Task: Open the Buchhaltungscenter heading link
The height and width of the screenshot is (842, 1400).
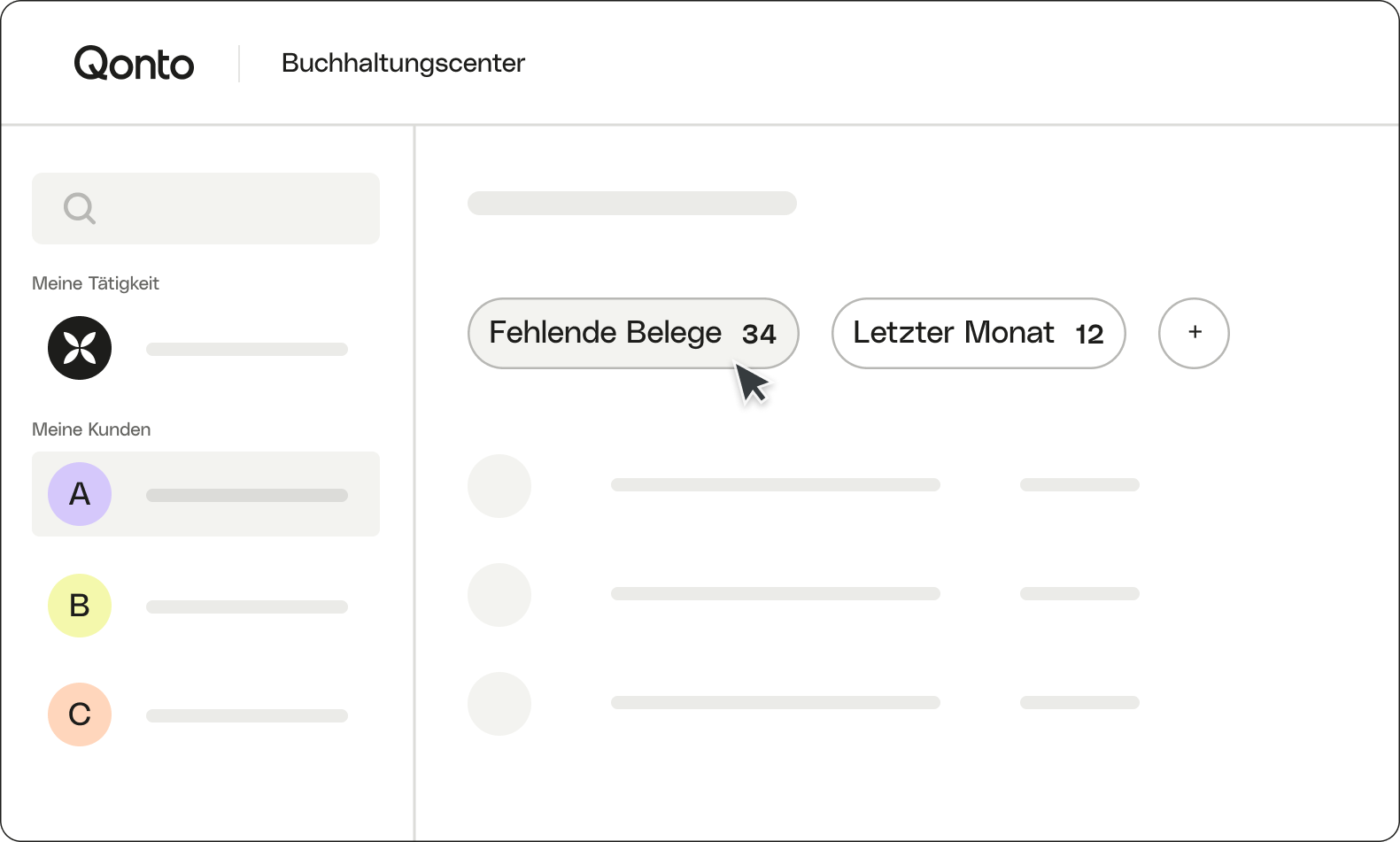Action: (403, 63)
